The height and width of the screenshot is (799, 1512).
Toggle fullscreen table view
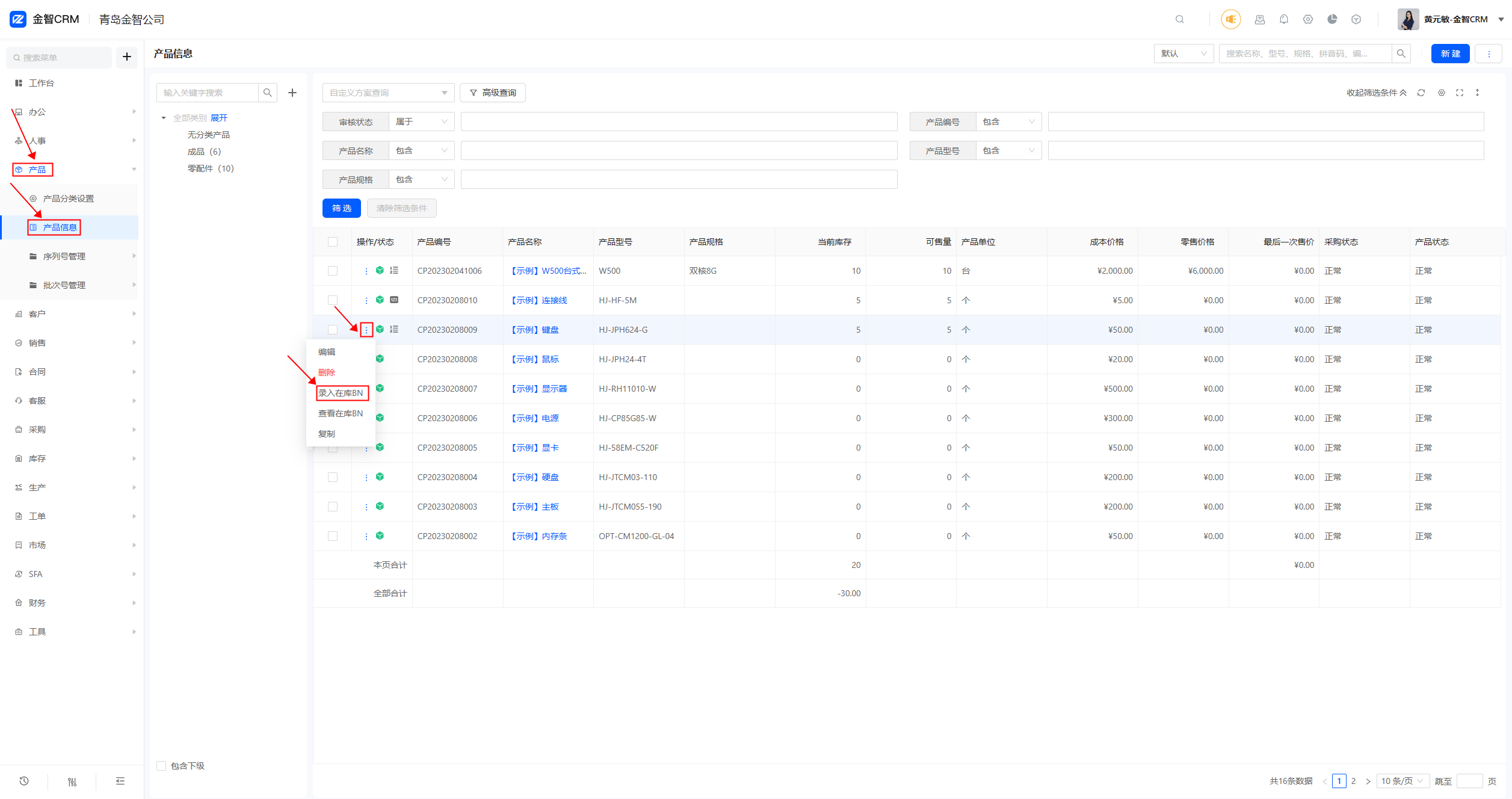coord(1459,93)
